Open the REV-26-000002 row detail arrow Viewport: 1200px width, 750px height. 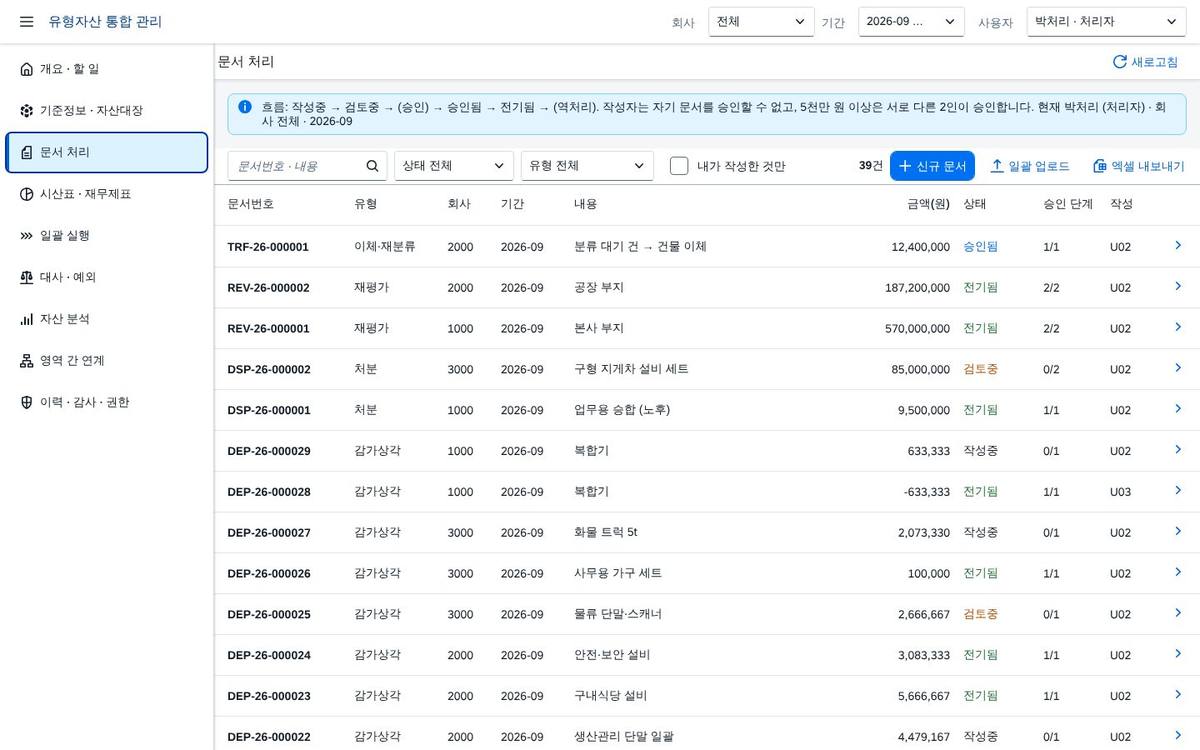point(1178,286)
